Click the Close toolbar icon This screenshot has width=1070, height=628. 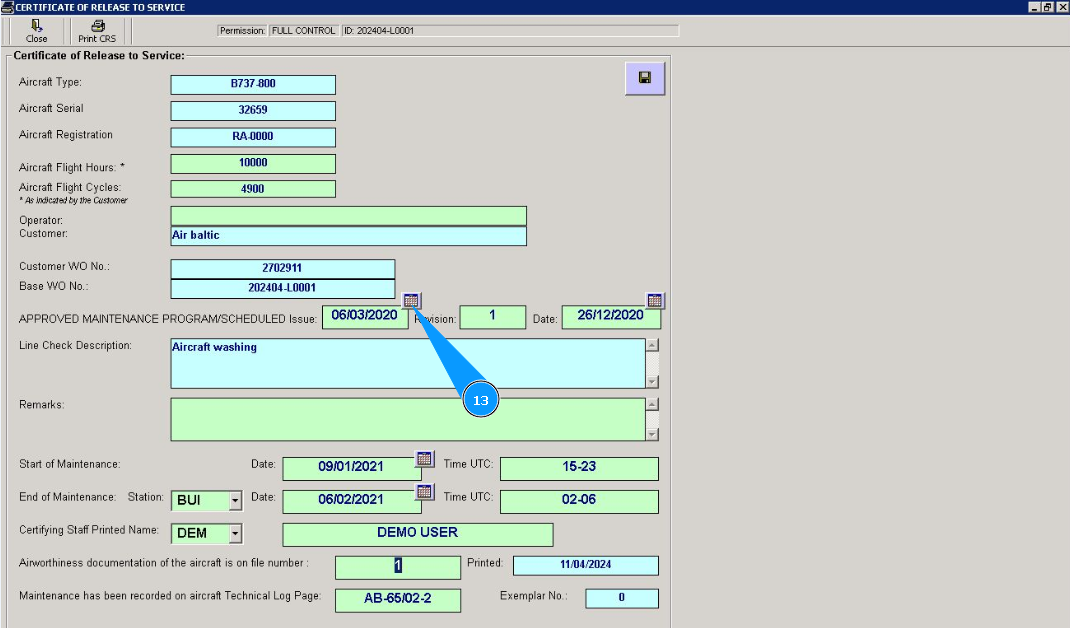37,30
